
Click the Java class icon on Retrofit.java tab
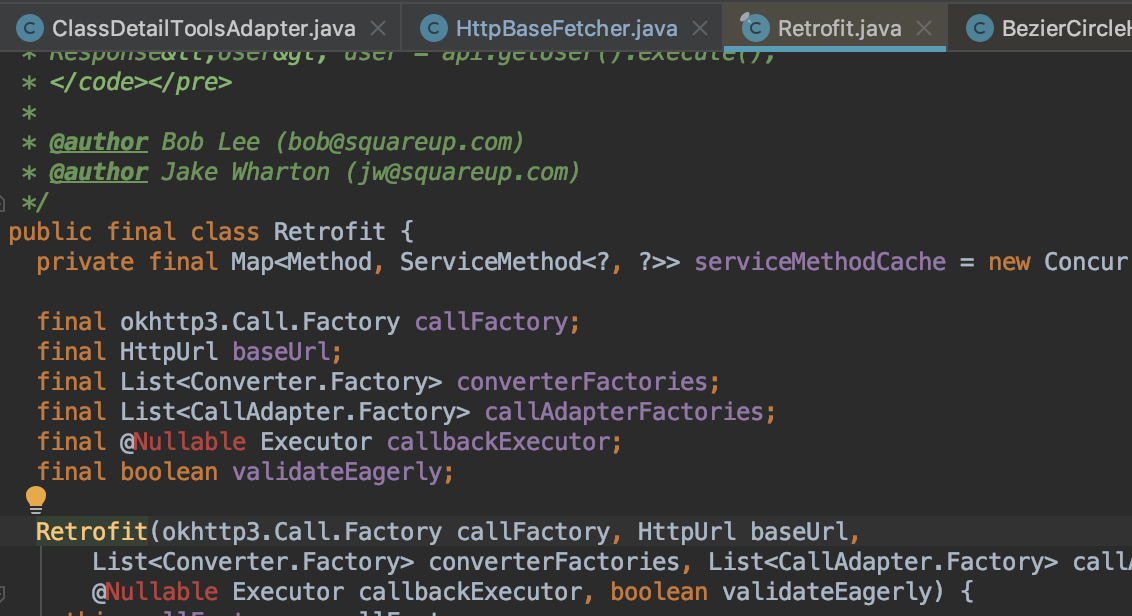click(756, 29)
